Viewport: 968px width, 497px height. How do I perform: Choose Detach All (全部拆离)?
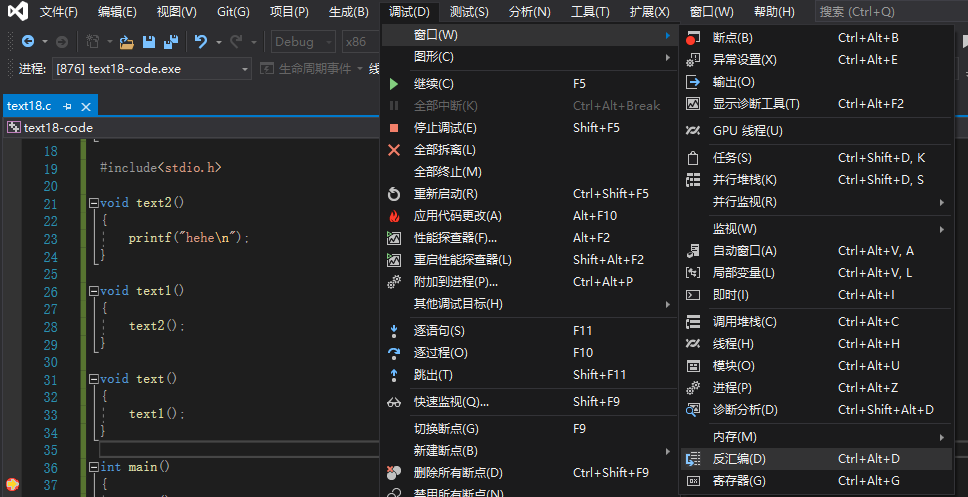tap(528, 150)
